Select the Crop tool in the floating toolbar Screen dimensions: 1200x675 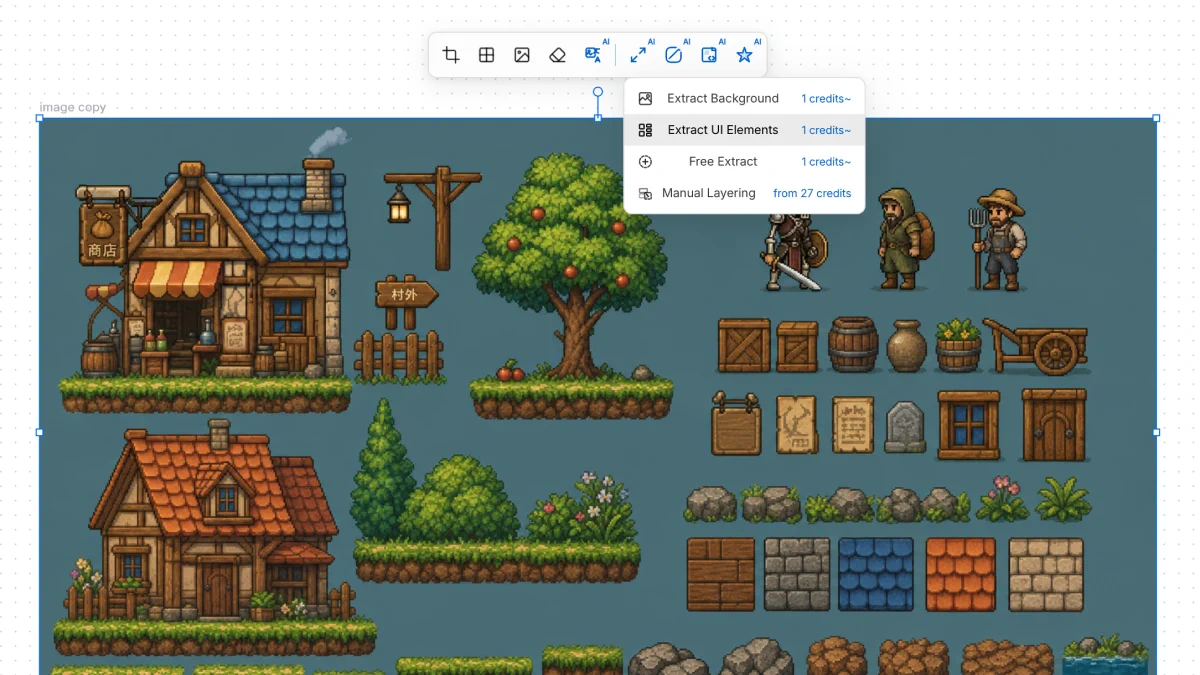click(451, 55)
